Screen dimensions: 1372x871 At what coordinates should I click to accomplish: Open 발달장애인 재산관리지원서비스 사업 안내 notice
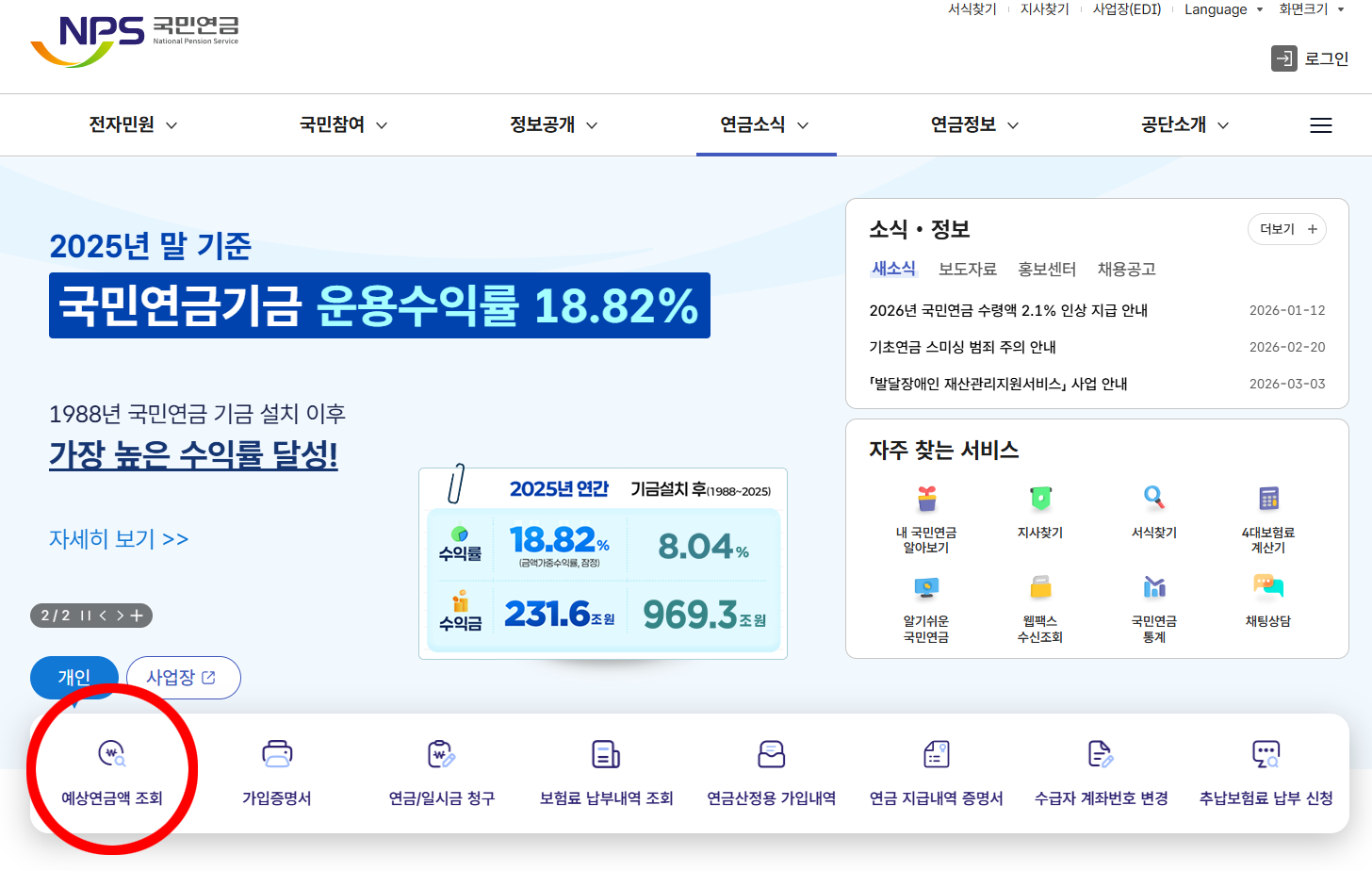[998, 384]
